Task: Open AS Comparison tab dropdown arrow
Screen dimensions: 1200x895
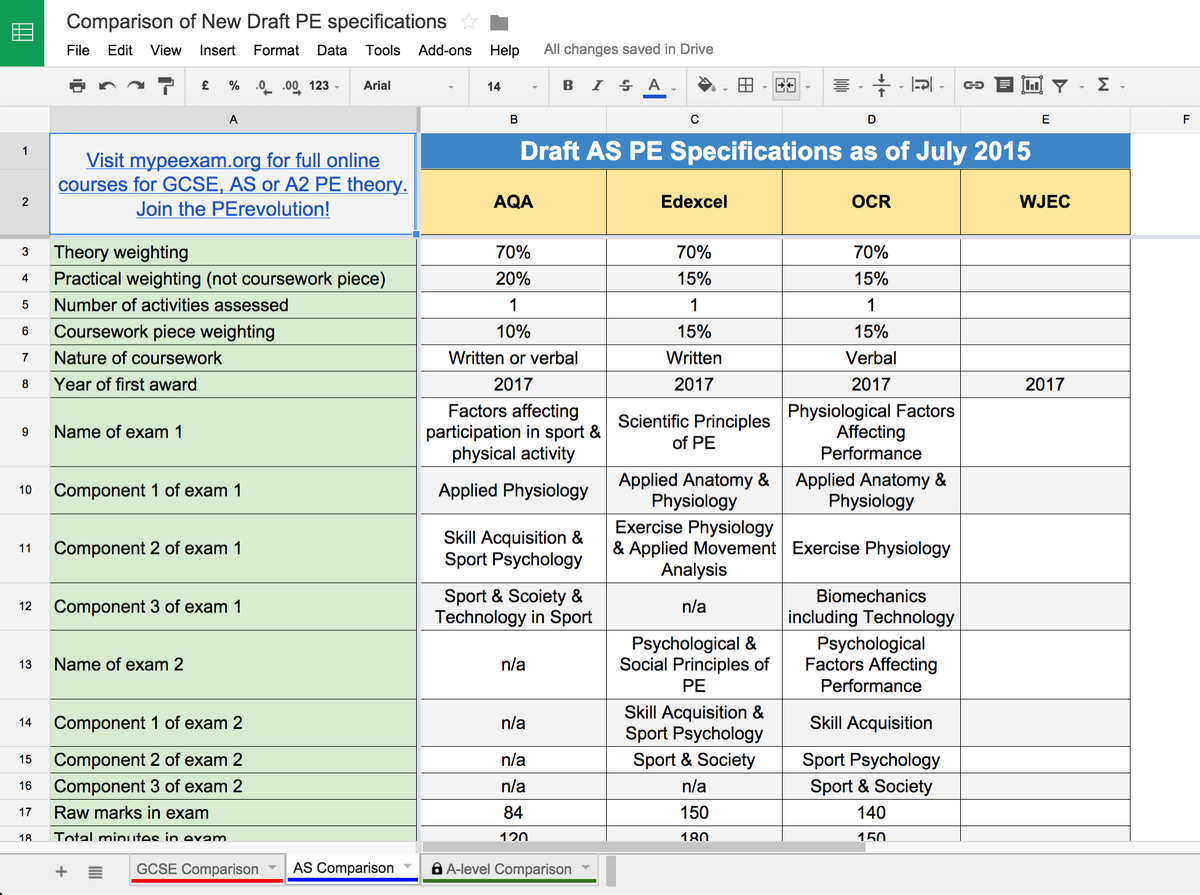Action: [406, 867]
